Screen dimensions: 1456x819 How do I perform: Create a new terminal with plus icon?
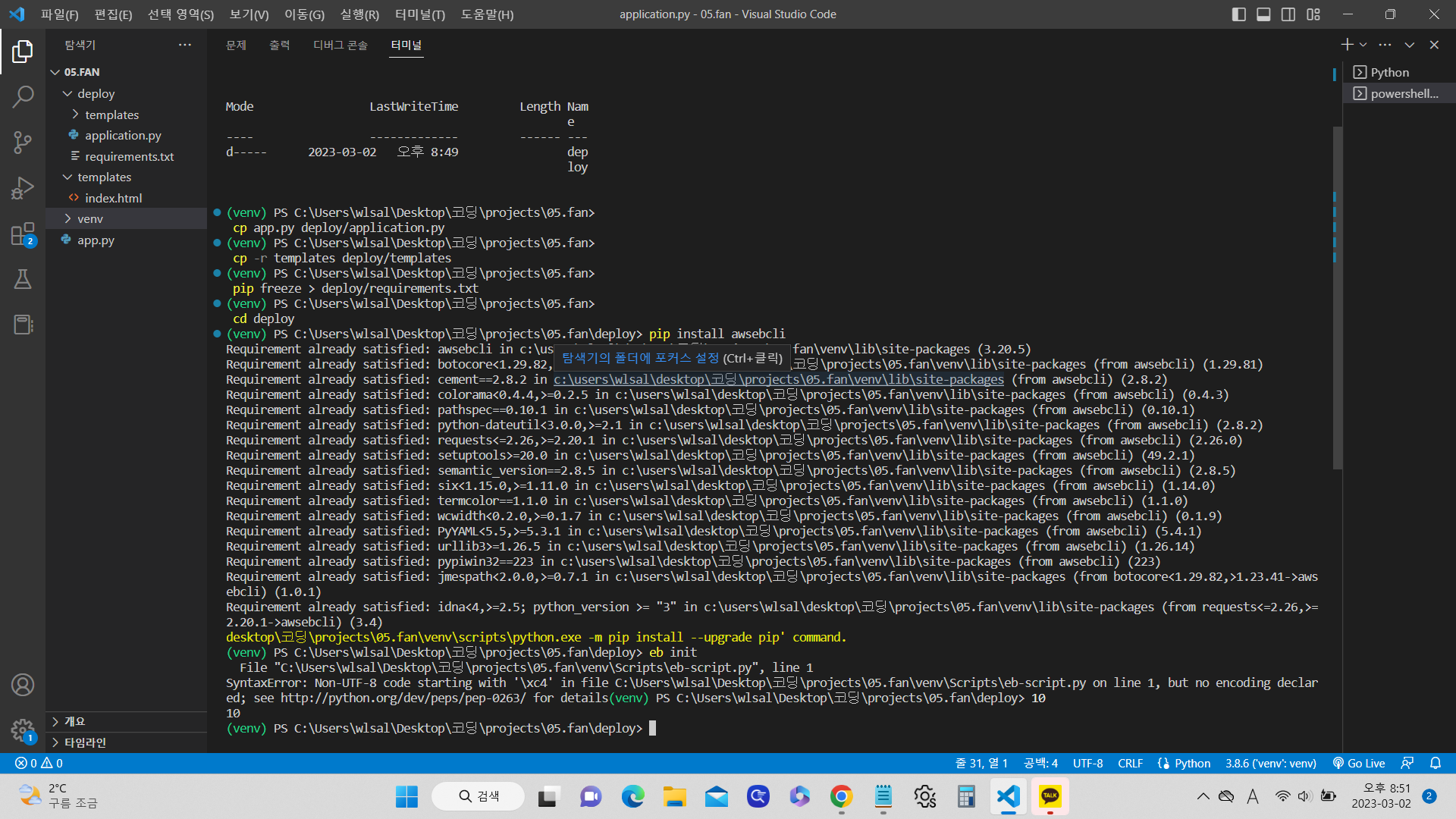1347,45
